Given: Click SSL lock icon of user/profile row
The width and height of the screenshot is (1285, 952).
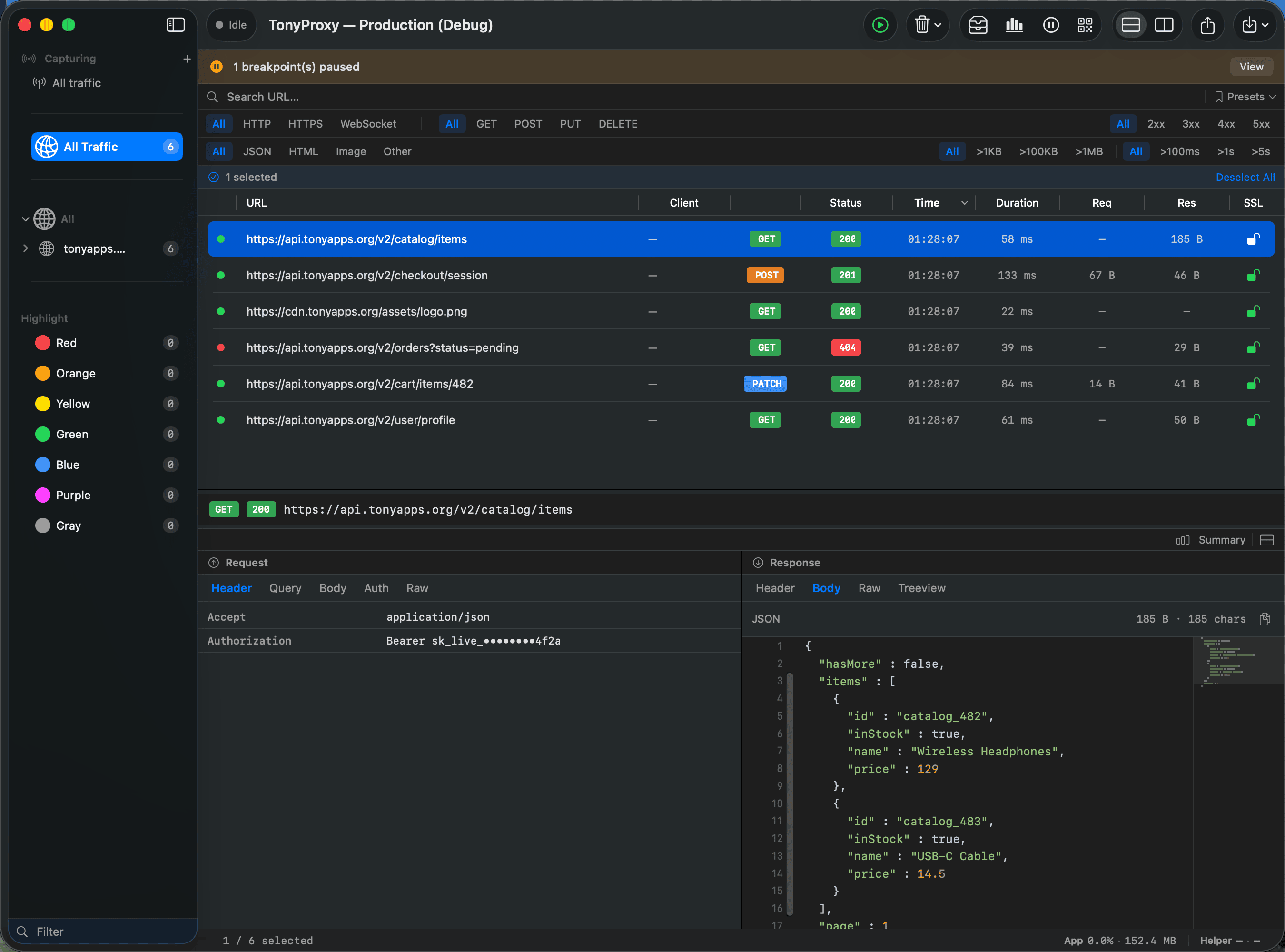Looking at the screenshot, I should click(1253, 419).
